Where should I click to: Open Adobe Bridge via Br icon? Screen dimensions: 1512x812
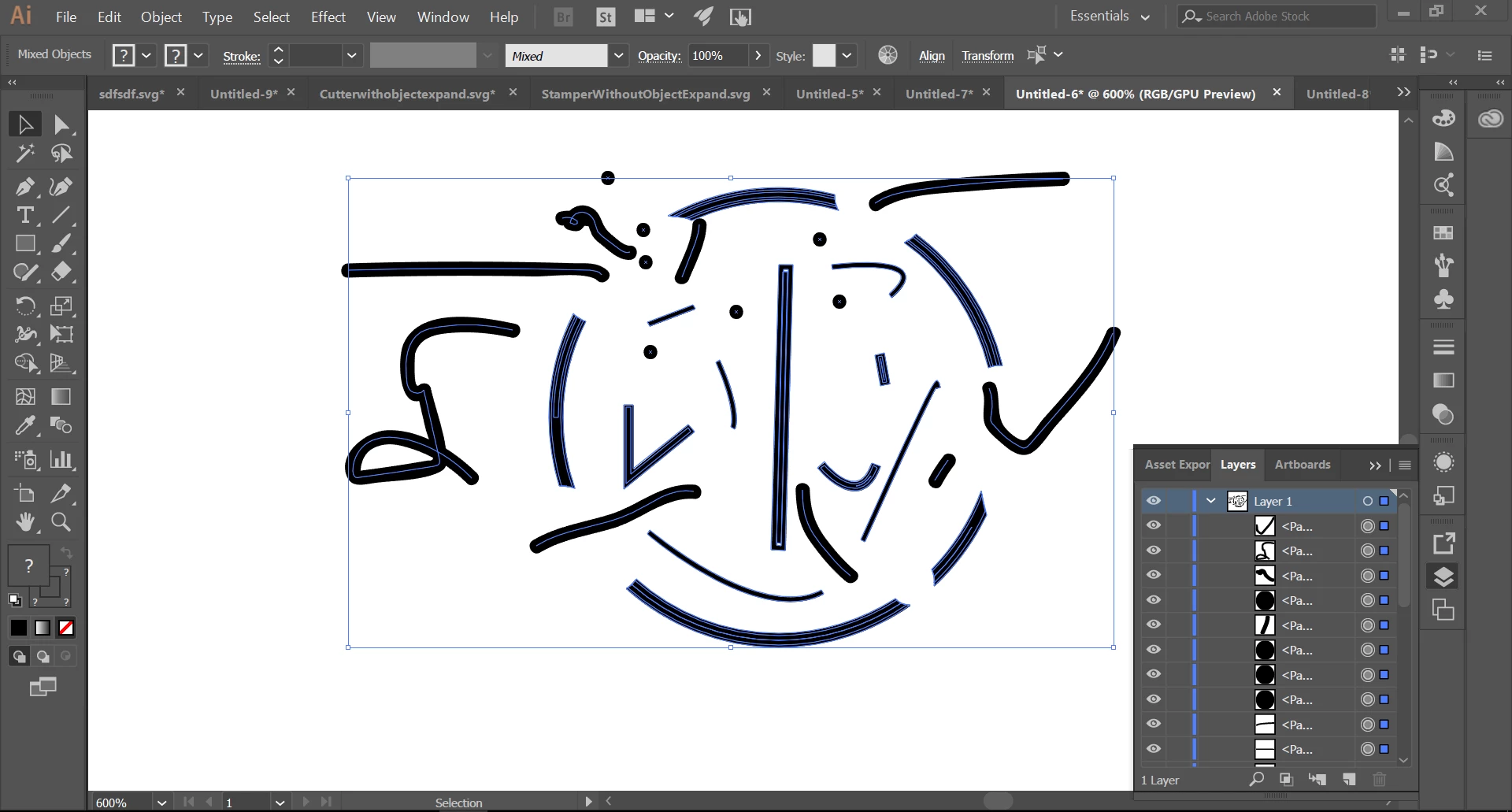563,17
